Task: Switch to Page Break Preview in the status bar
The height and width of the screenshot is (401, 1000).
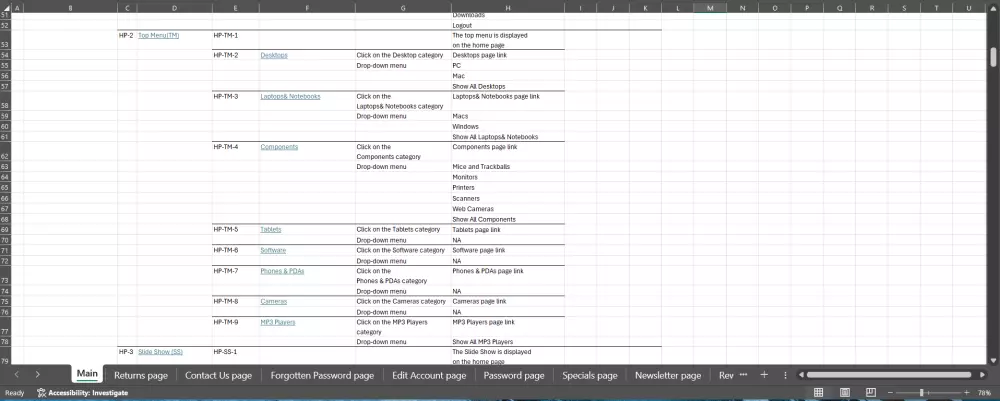Action: coord(871,393)
